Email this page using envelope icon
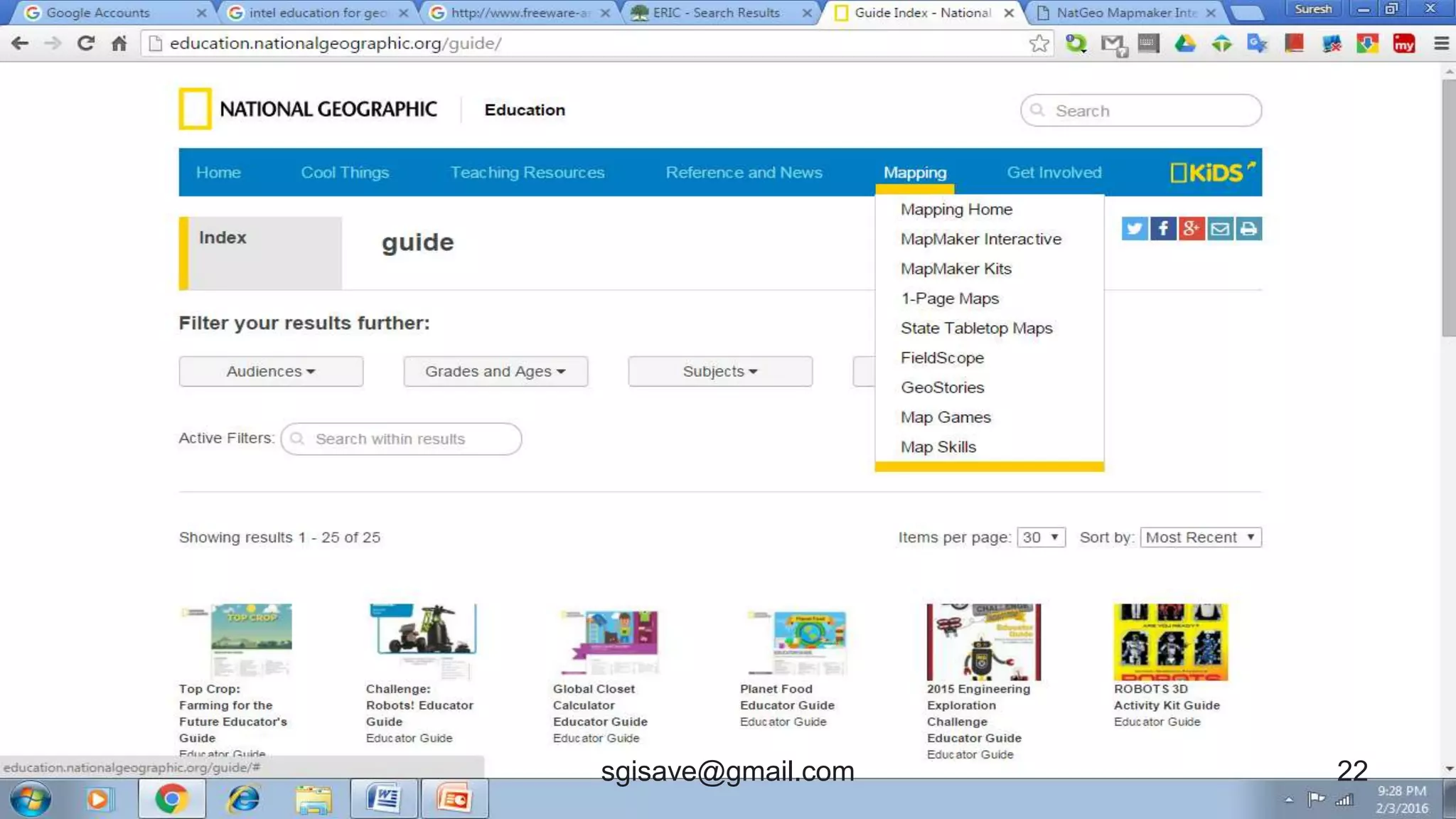 tap(1220, 229)
